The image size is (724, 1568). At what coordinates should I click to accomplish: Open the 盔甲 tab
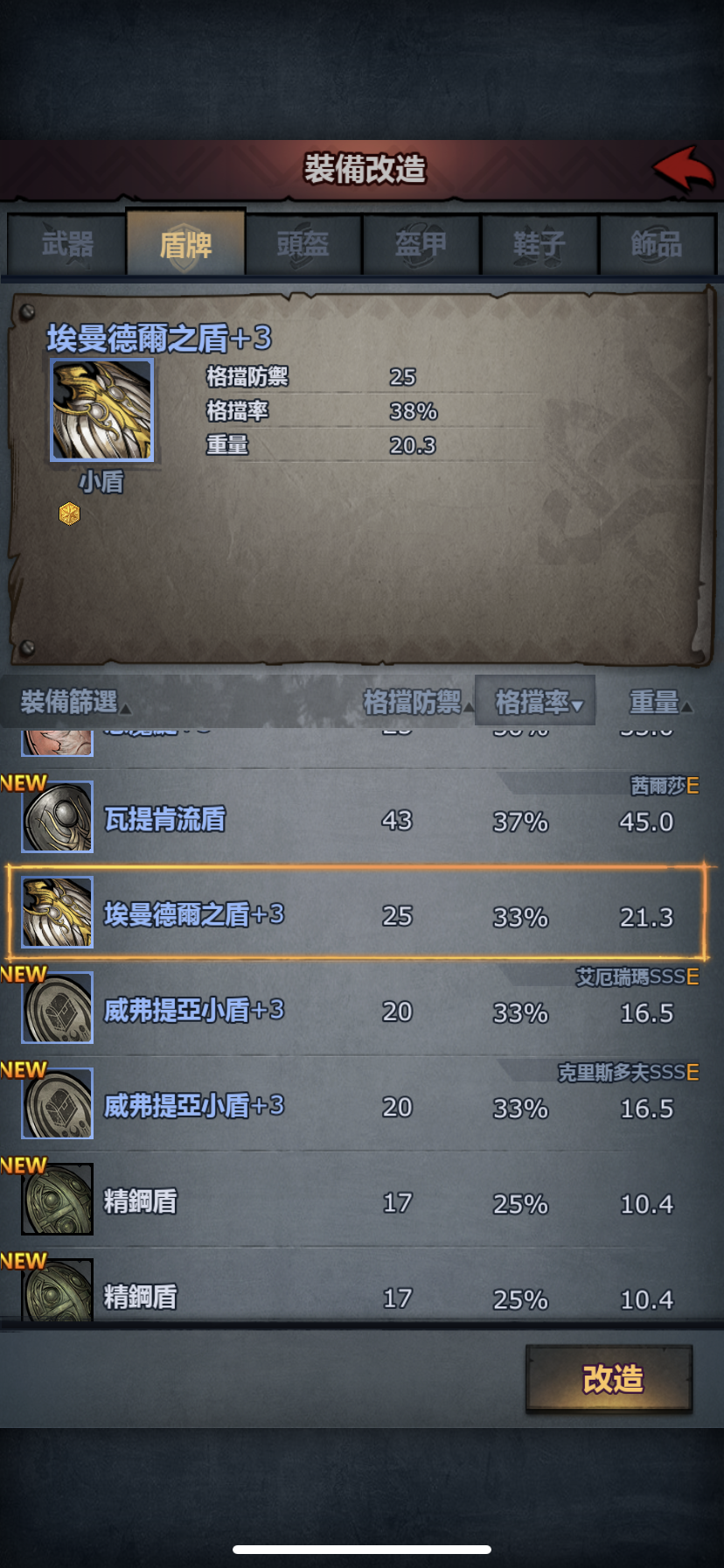pos(421,244)
